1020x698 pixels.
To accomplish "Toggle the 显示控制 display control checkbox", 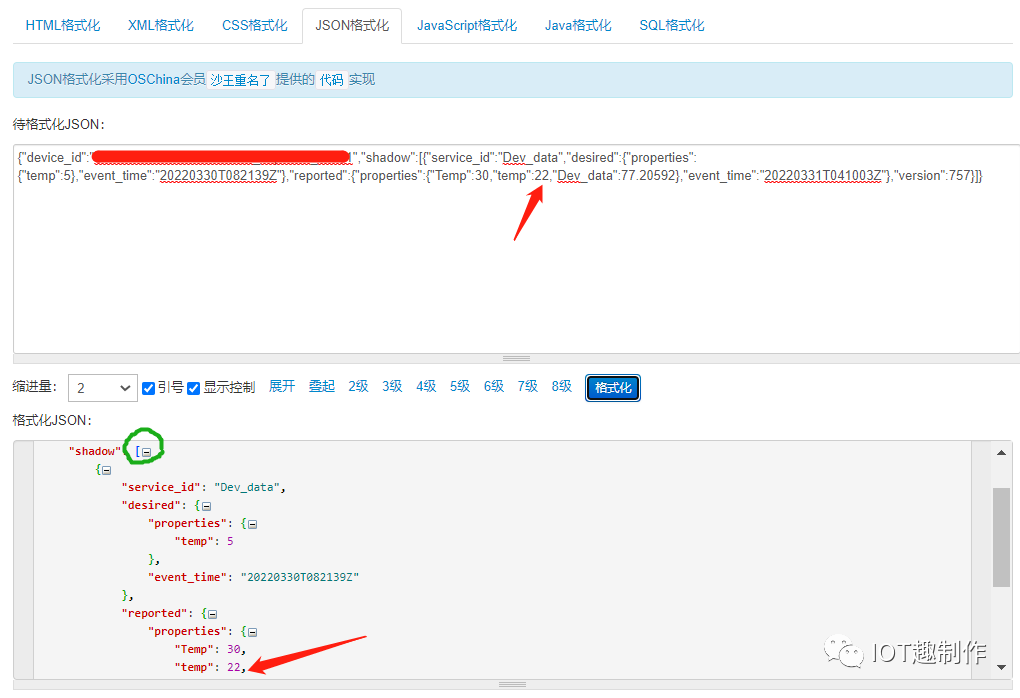I will tap(192, 386).
